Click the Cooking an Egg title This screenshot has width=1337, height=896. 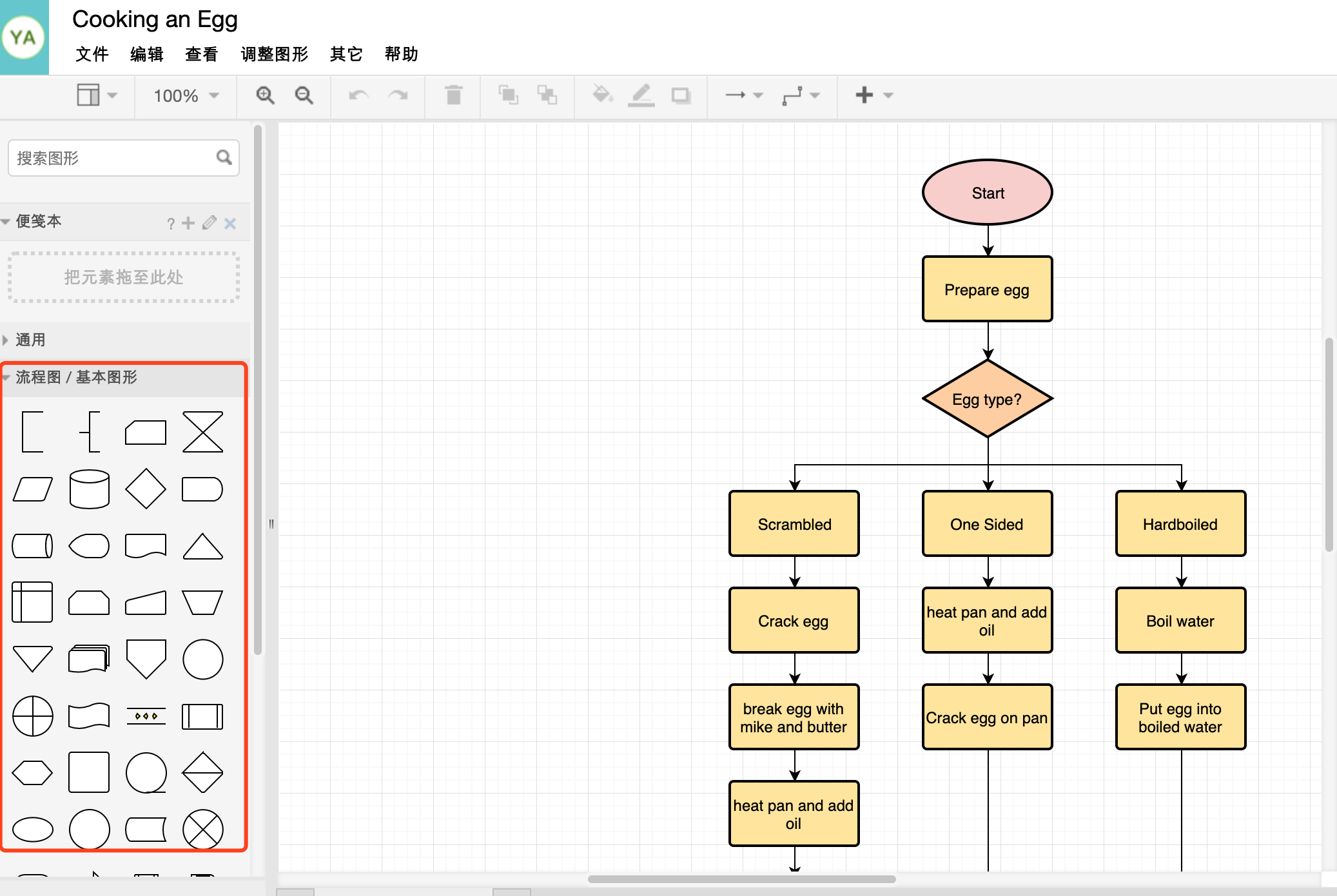[155, 19]
